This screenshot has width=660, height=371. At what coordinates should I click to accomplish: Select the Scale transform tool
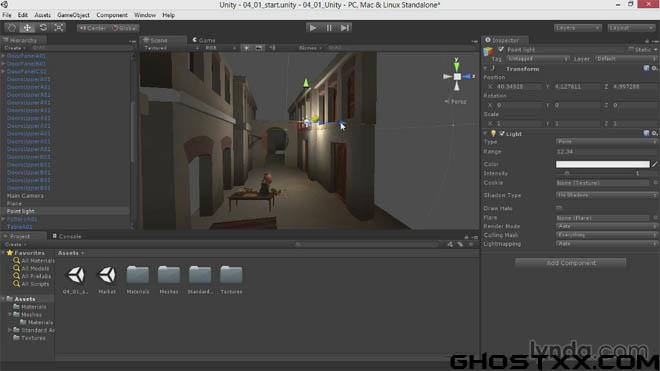(x=59, y=28)
